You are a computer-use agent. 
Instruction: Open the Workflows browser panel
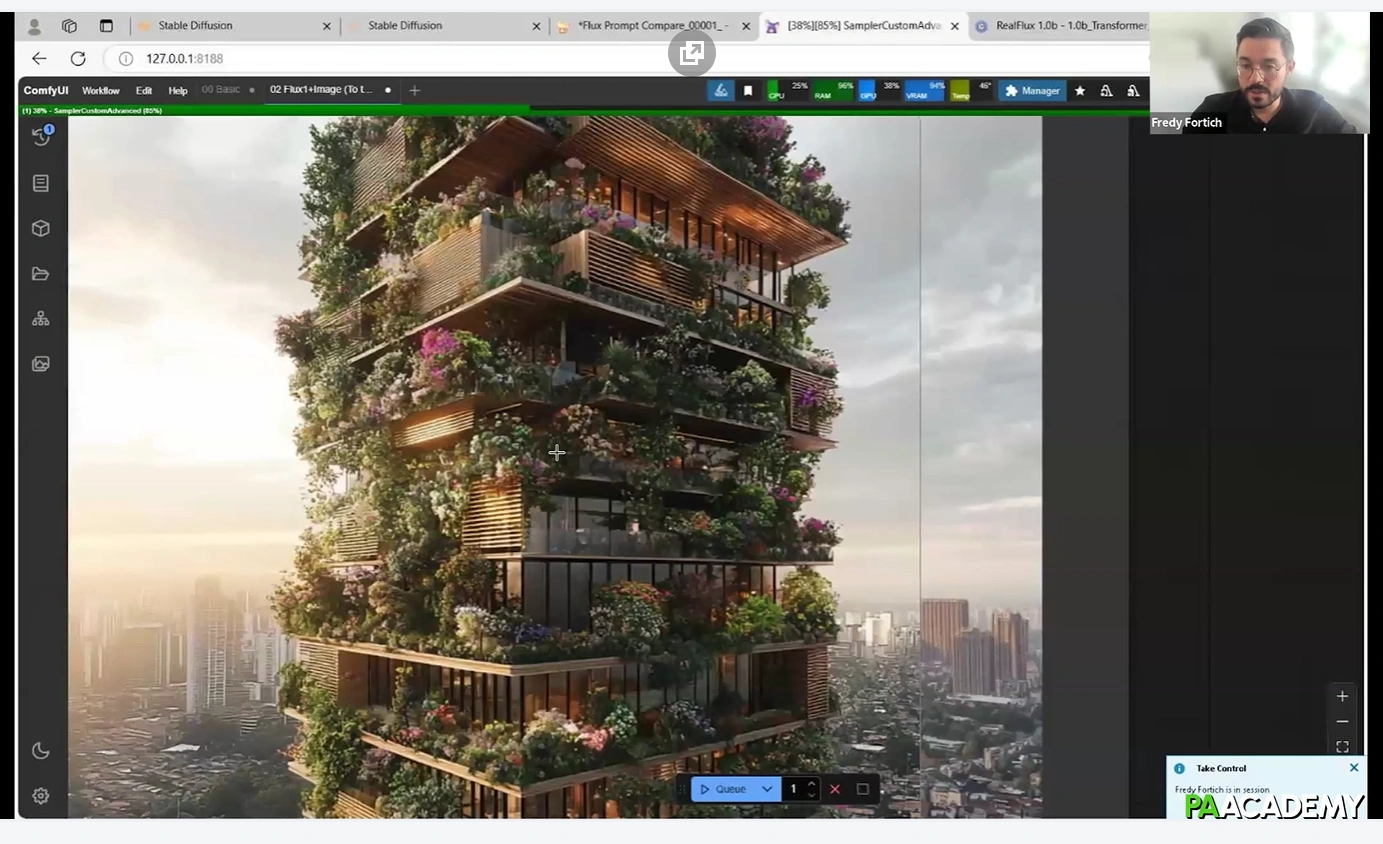pos(40,273)
